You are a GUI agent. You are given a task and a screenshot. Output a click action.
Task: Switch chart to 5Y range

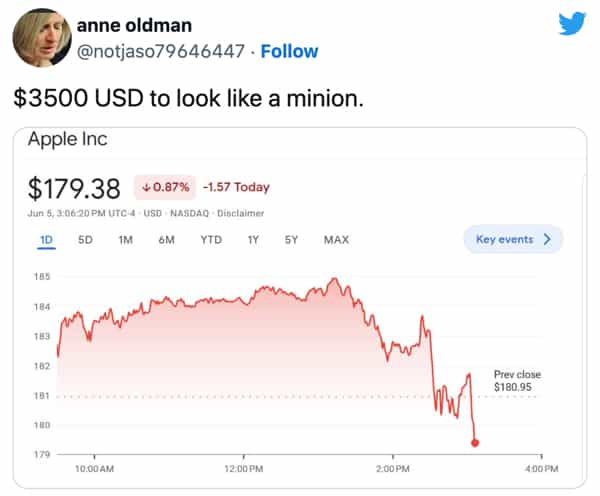[x=291, y=240]
